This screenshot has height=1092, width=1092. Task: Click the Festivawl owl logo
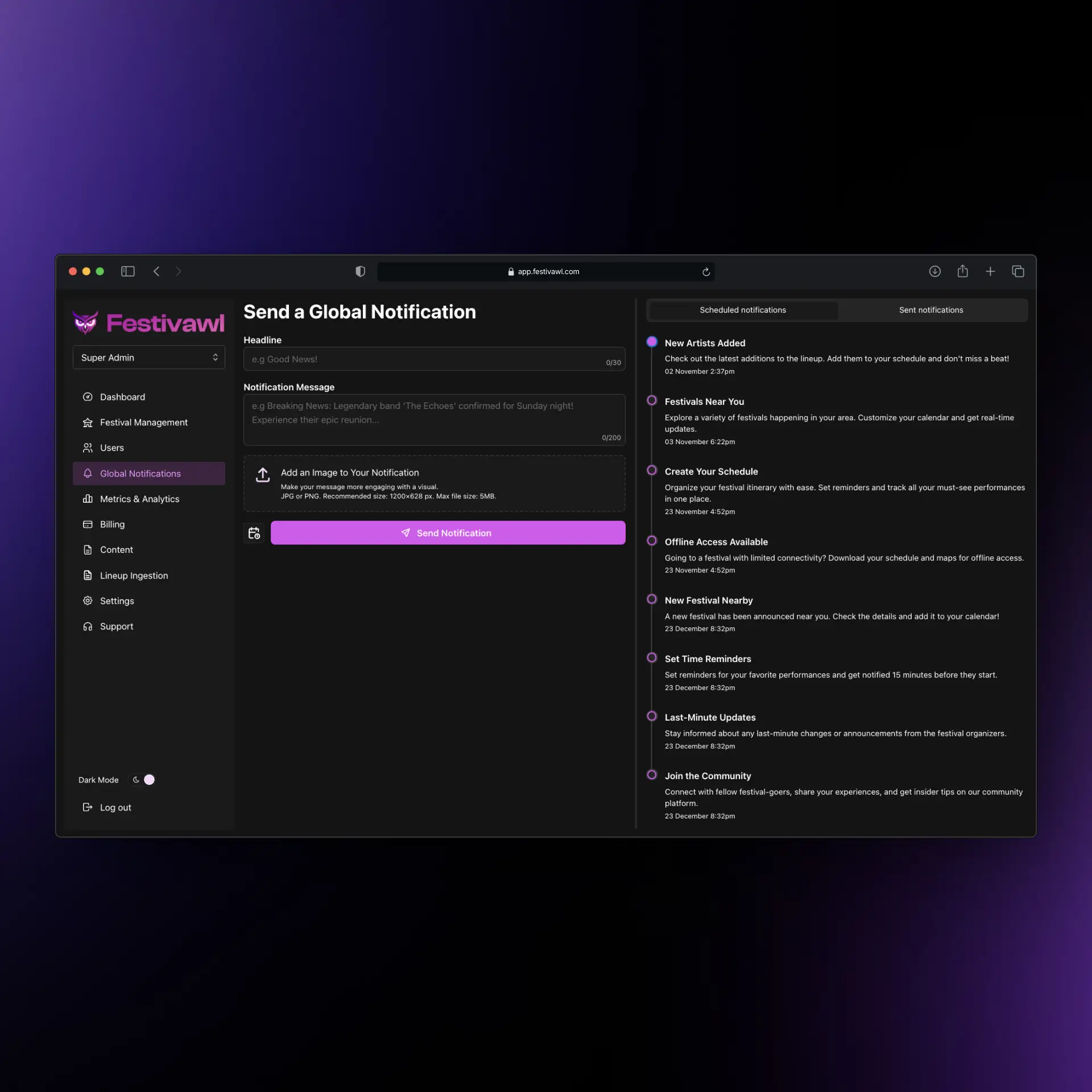pyautogui.click(x=85, y=322)
